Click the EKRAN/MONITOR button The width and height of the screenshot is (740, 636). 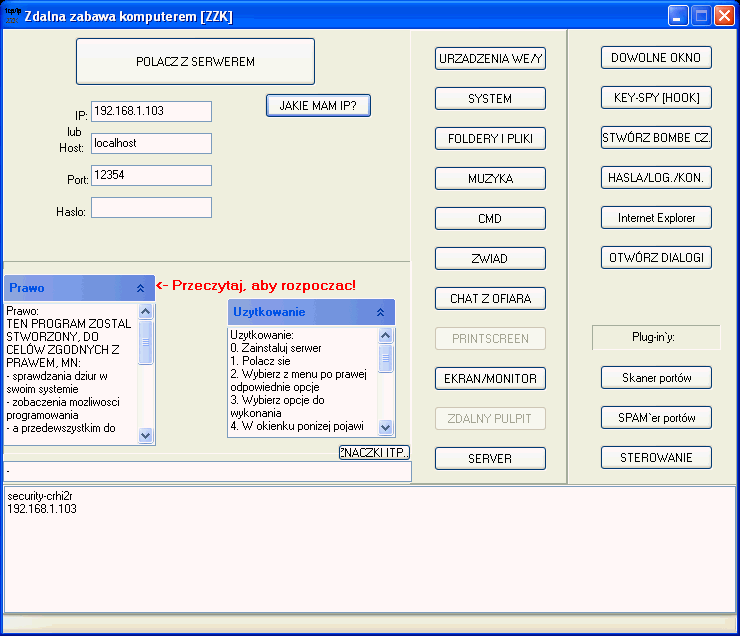click(x=490, y=379)
